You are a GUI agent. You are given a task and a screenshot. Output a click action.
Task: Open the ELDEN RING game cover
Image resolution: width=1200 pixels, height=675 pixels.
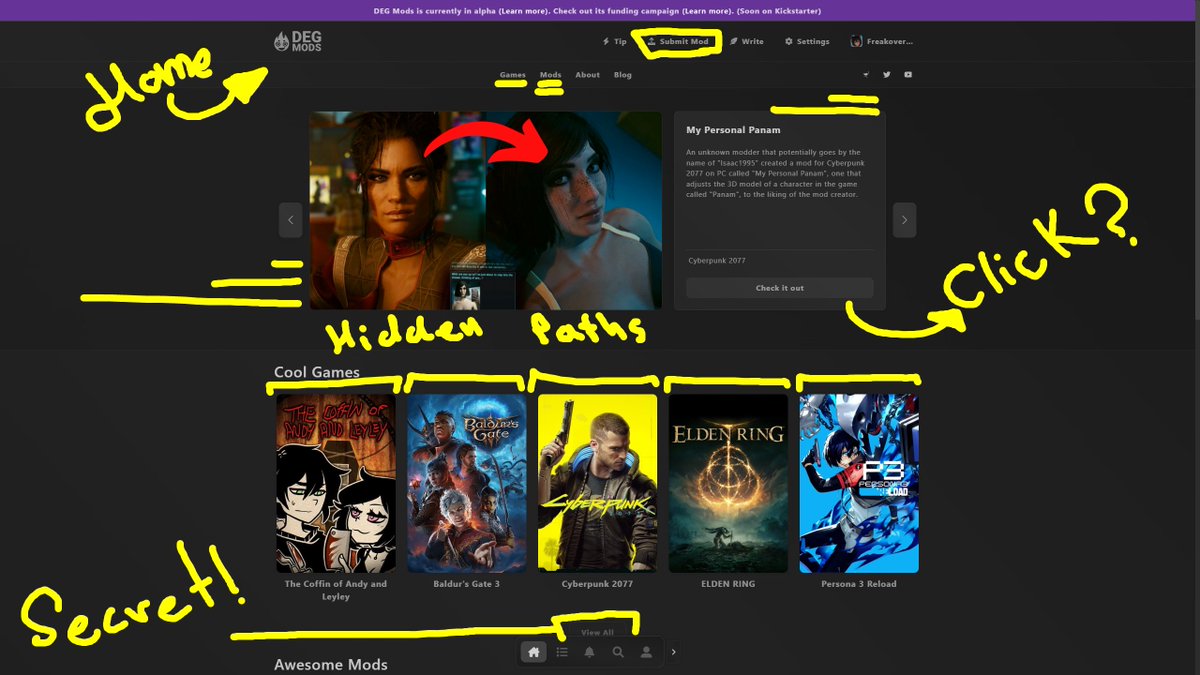[x=728, y=483]
